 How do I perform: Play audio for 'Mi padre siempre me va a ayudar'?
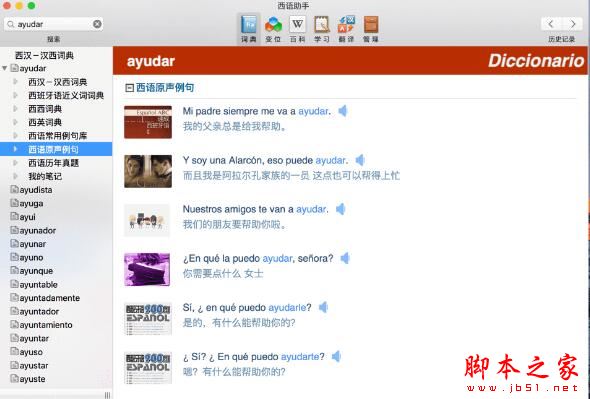tap(343, 111)
